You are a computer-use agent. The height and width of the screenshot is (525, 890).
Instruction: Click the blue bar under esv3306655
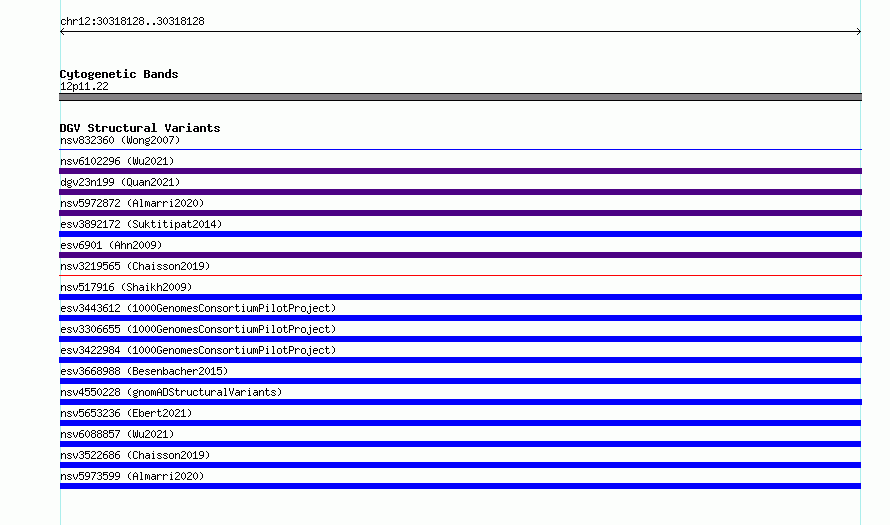pyautogui.click(x=460, y=339)
